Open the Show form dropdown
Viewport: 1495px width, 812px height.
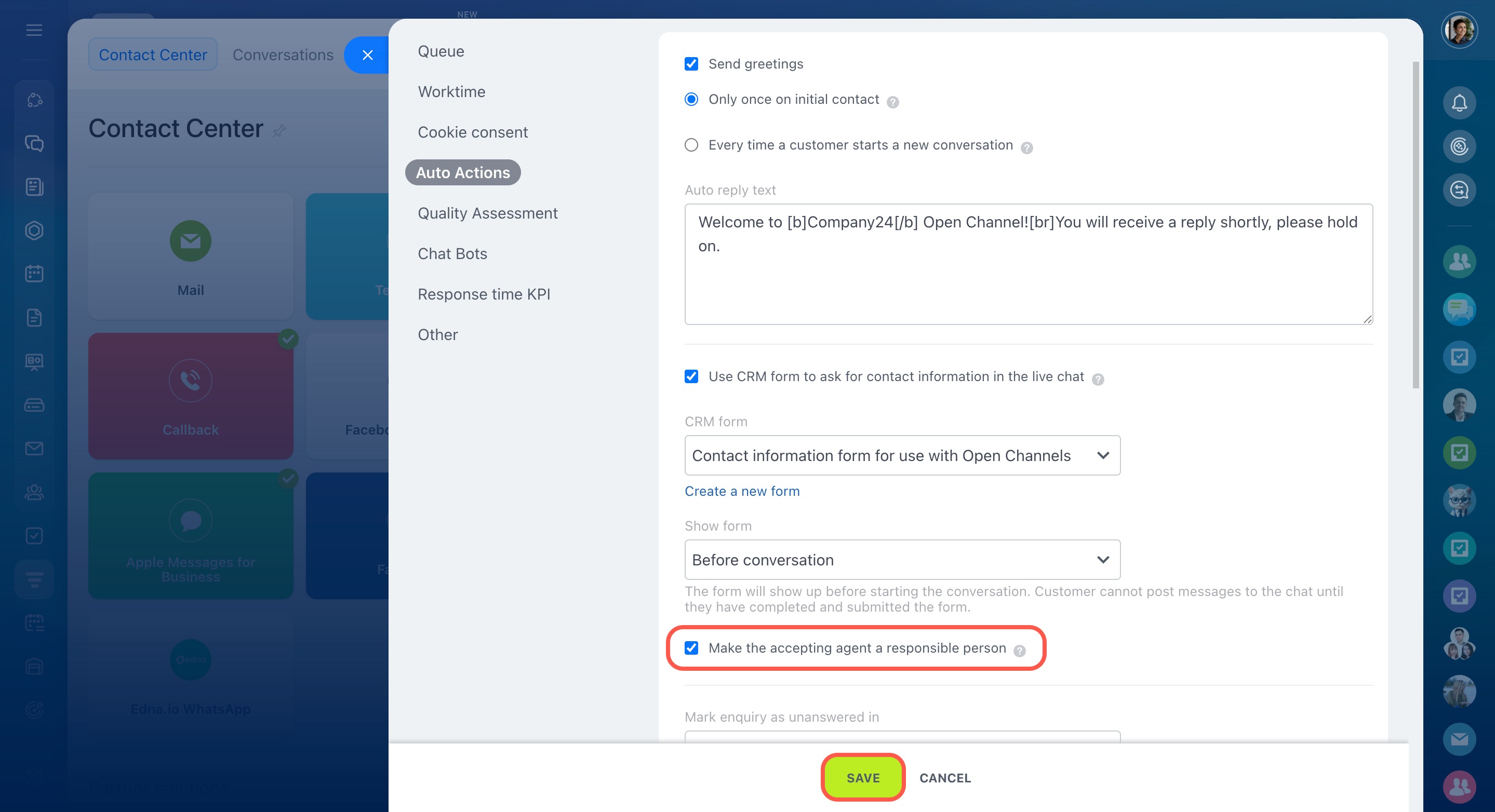902,560
